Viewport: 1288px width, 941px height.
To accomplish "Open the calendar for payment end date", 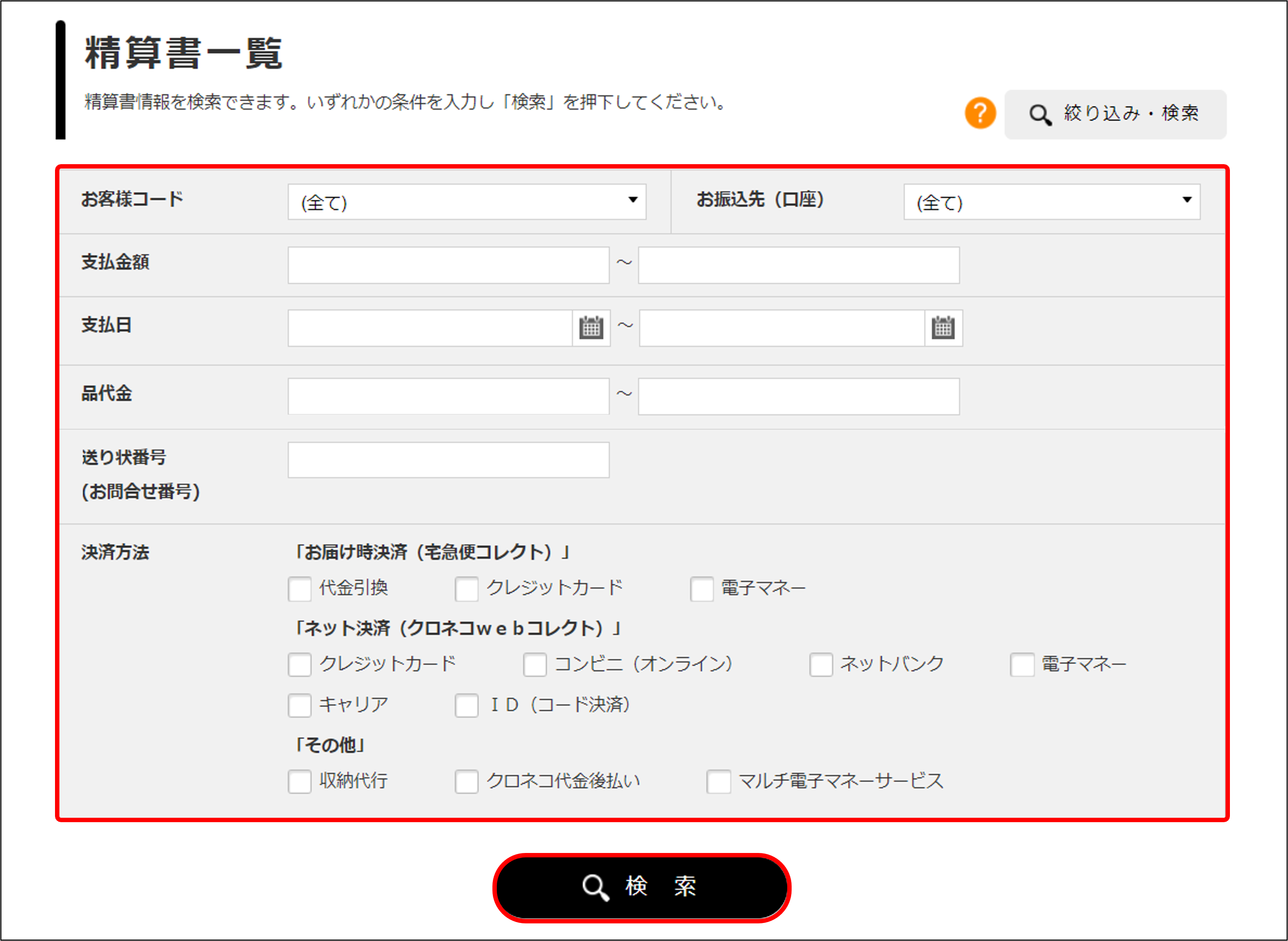I will pos(943,328).
